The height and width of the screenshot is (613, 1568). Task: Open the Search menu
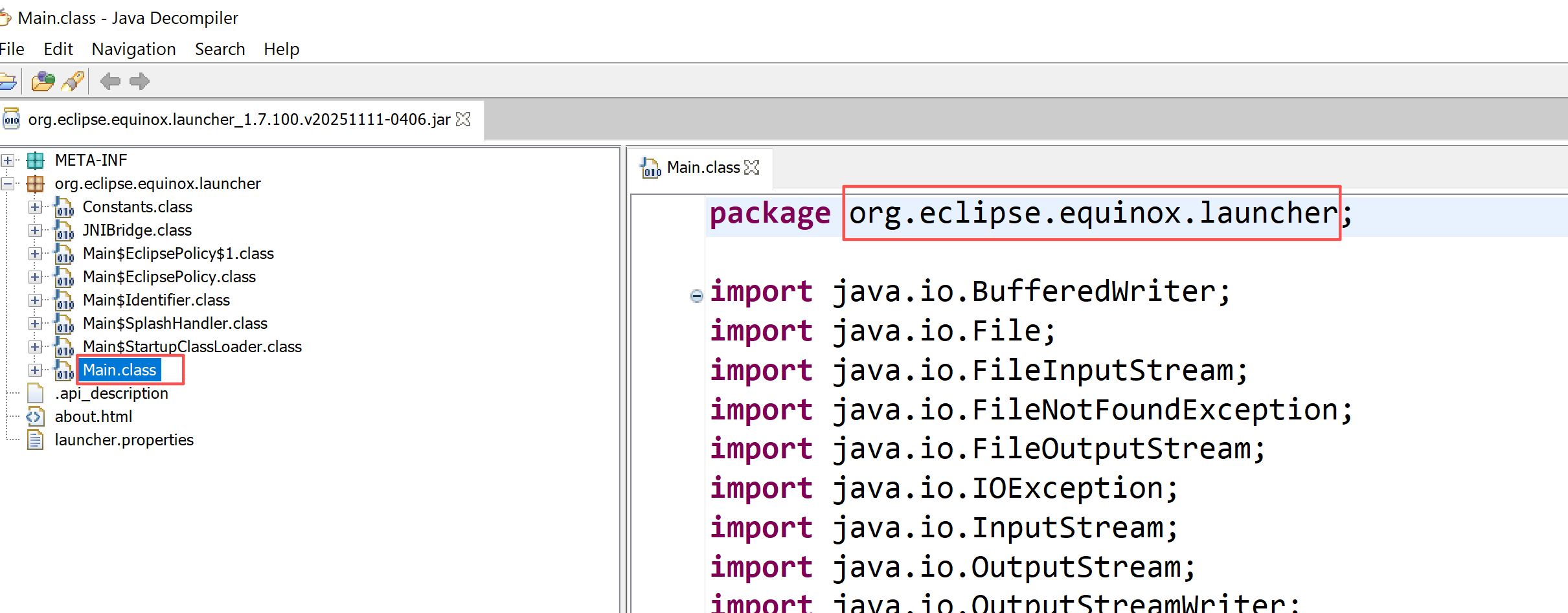(x=220, y=49)
